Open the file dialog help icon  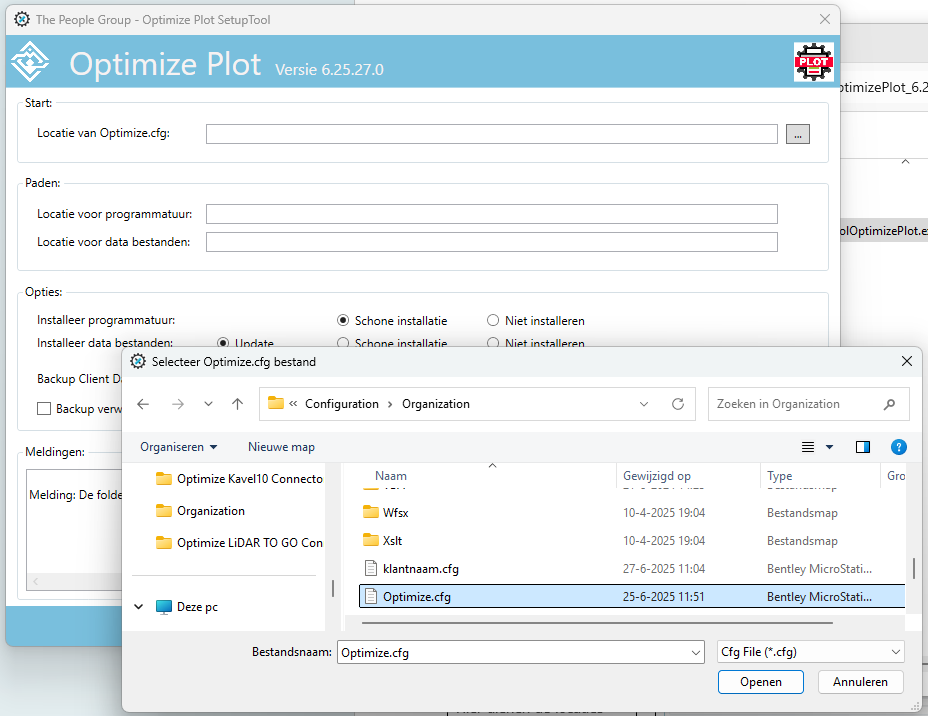(898, 447)
